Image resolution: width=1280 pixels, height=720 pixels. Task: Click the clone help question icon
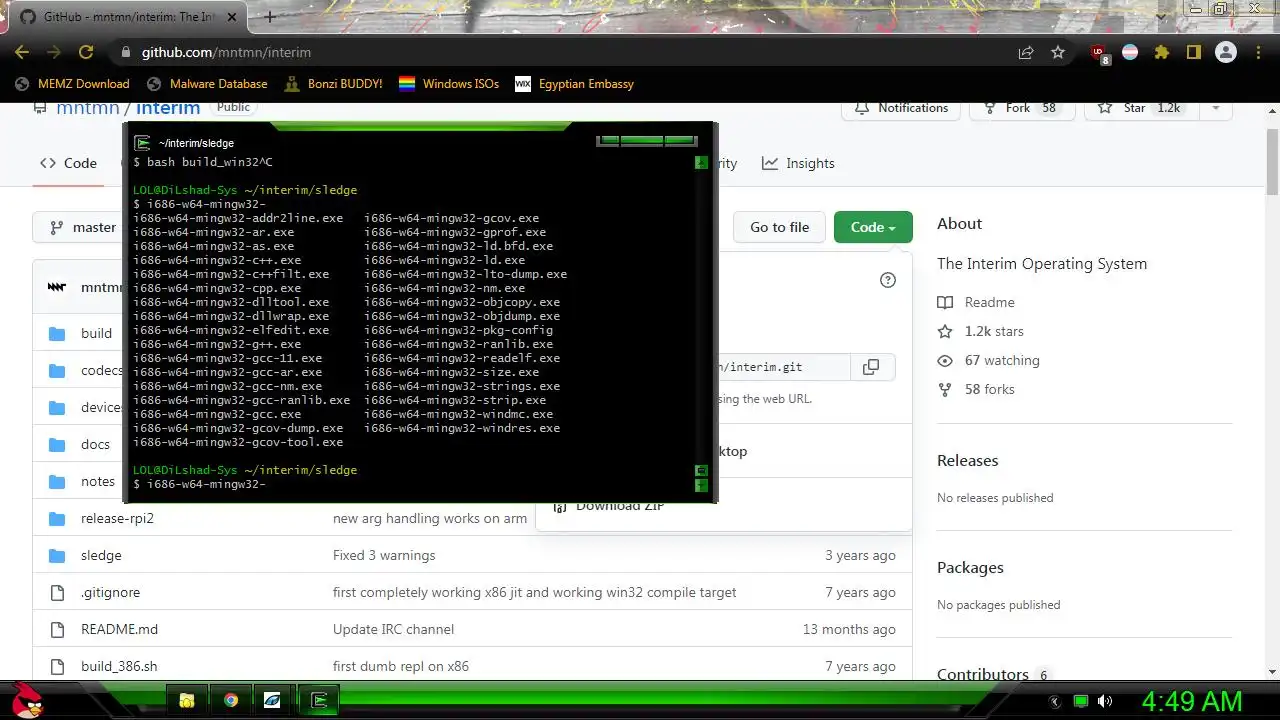tap(887, 280)
